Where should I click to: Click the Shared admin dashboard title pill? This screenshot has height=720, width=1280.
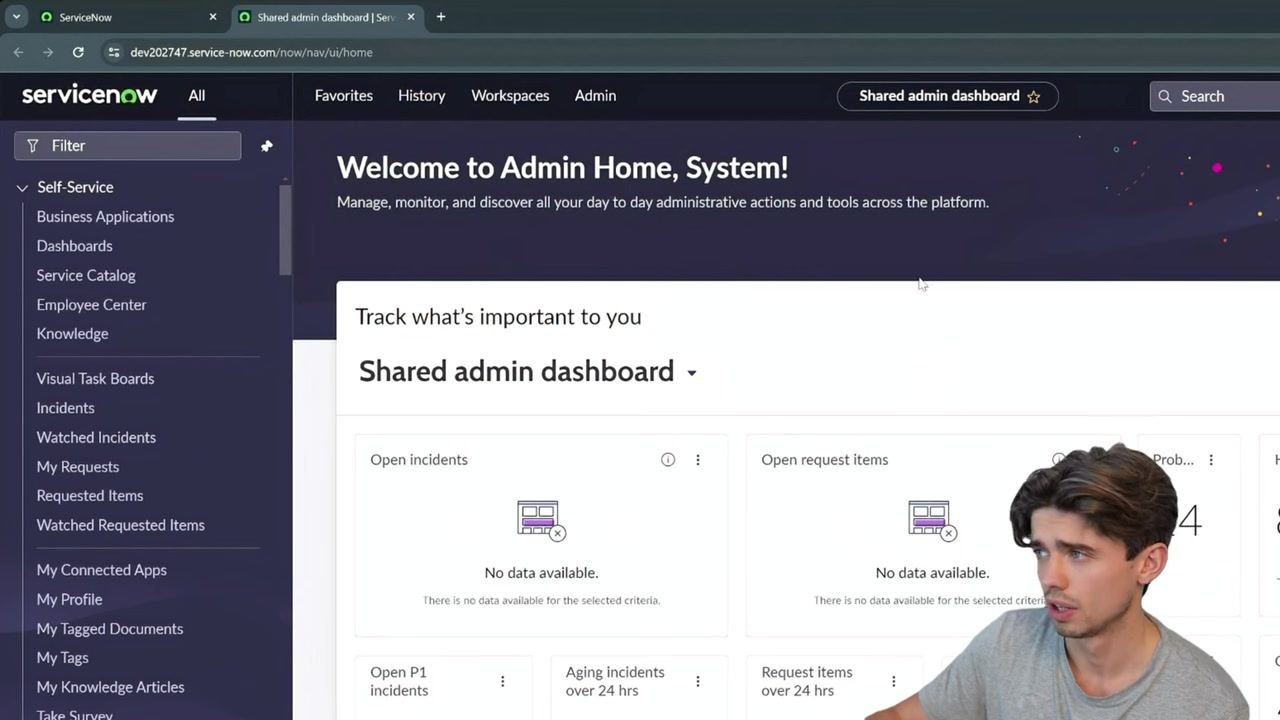[x=947, y=96]
